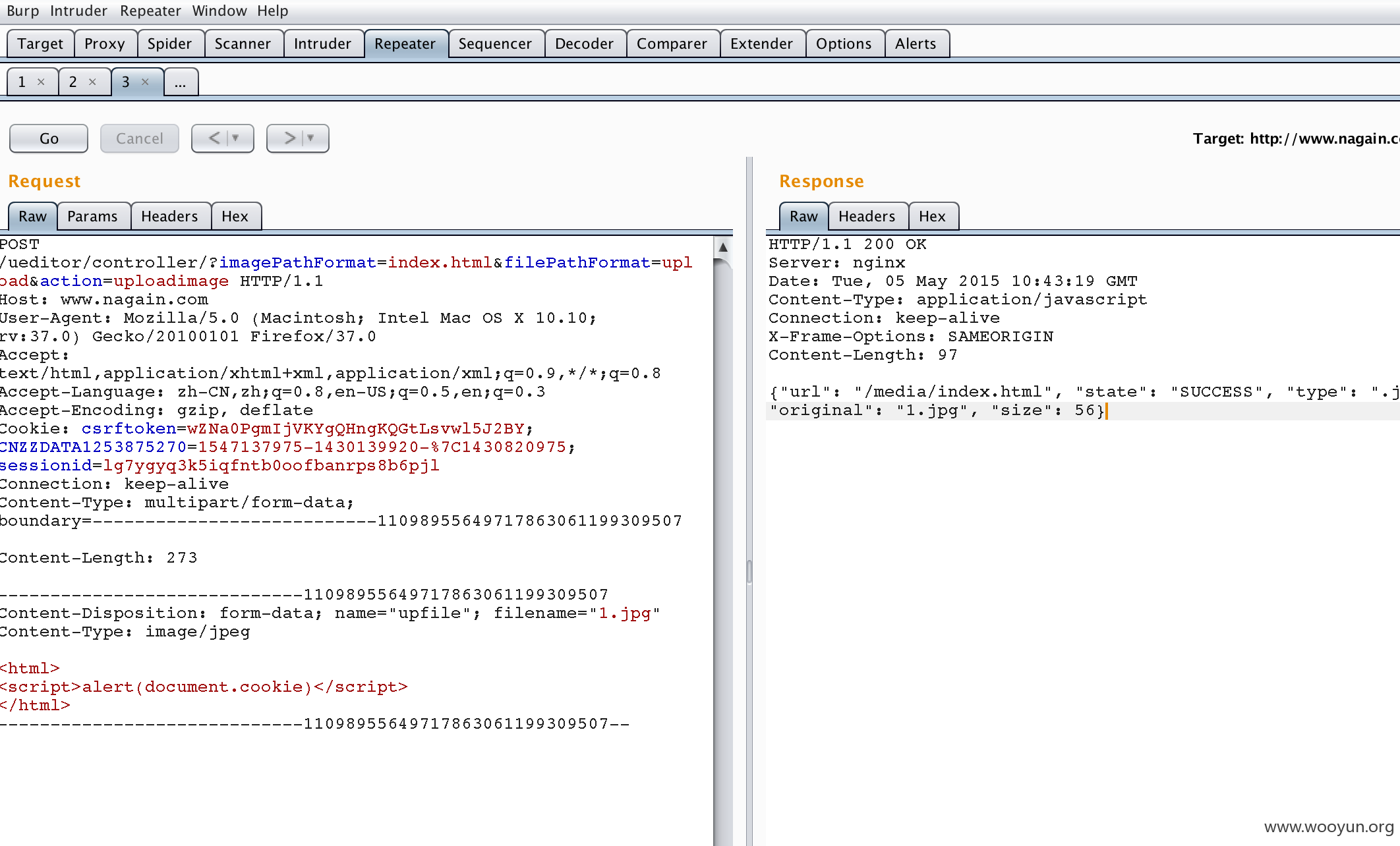
Task: Switch to the Spider tool tab
Action: coord(169,43)
